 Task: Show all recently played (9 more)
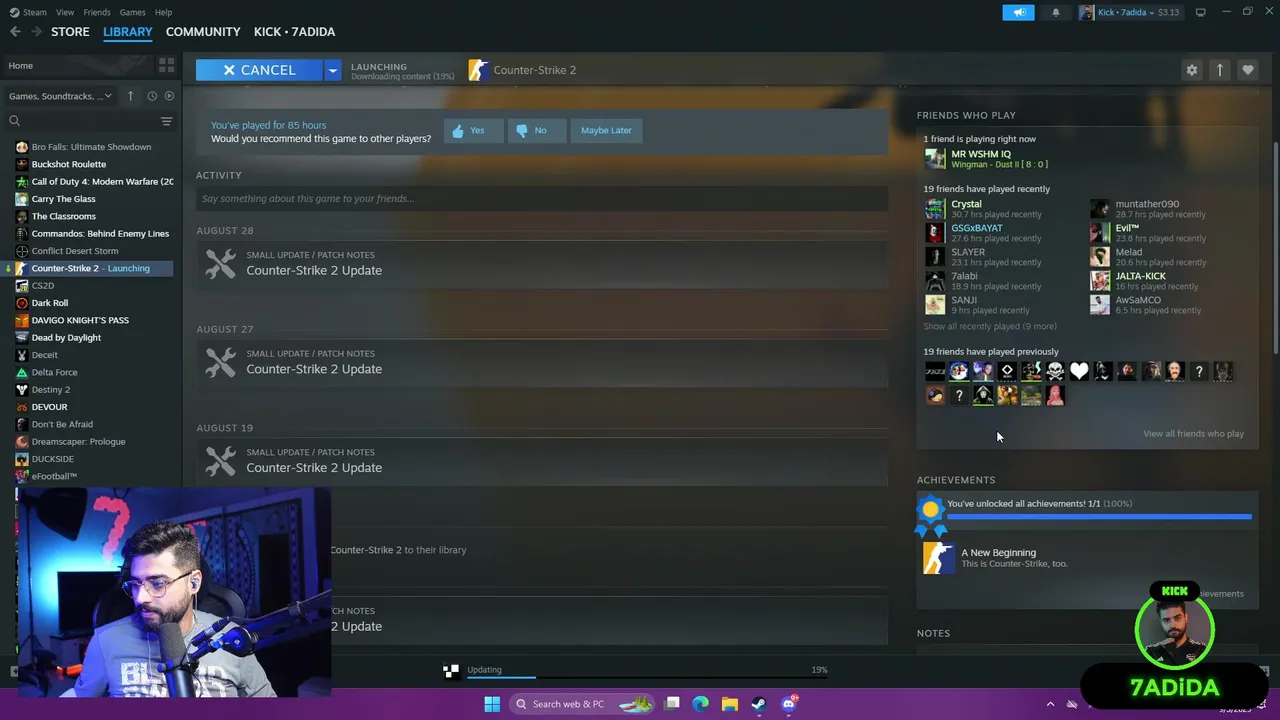click(989, 326)
